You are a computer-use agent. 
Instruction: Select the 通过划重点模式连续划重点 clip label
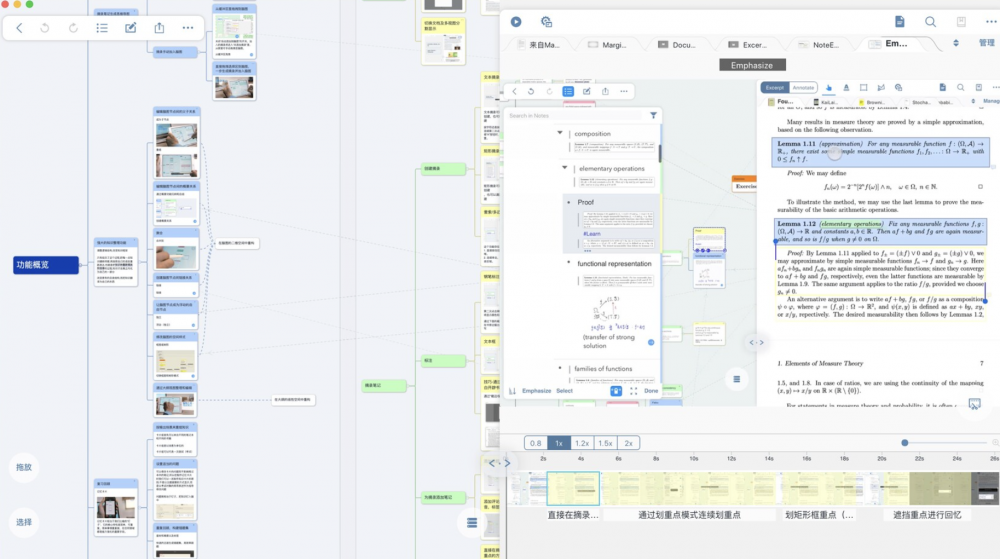689,514
